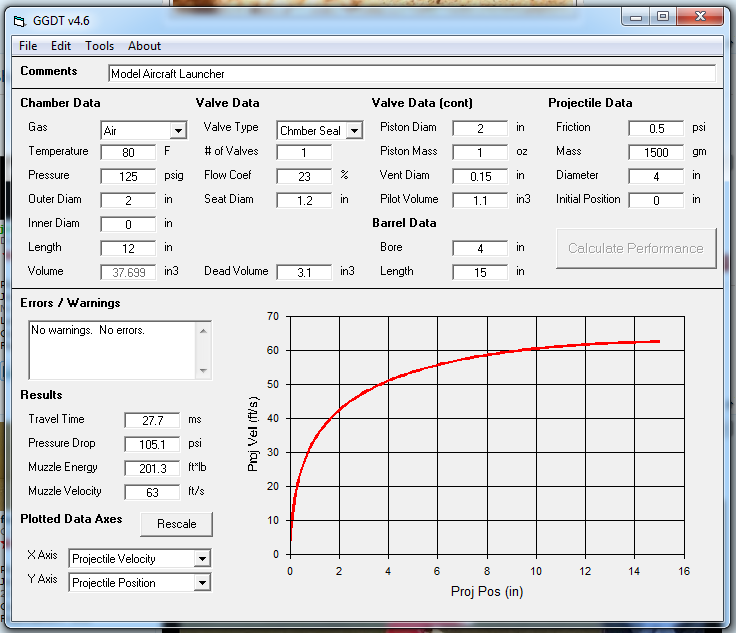Open the Y Axis Projectile Position dropdown
Image resolution: width=736 pixels, height=633 pixels.
202,583
